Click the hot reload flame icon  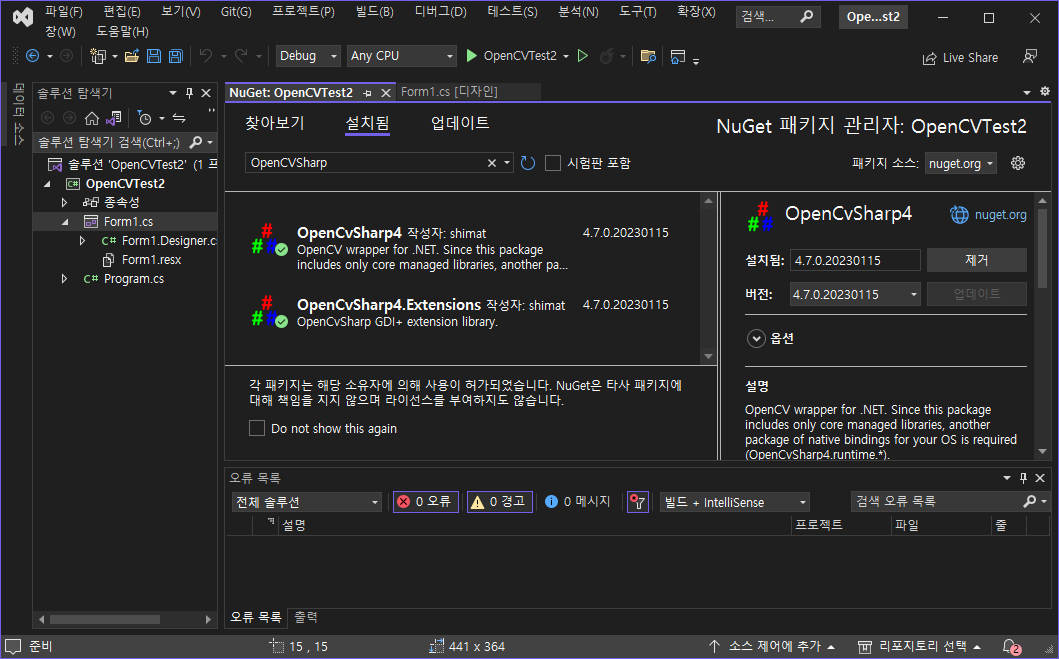pos(606,56)
